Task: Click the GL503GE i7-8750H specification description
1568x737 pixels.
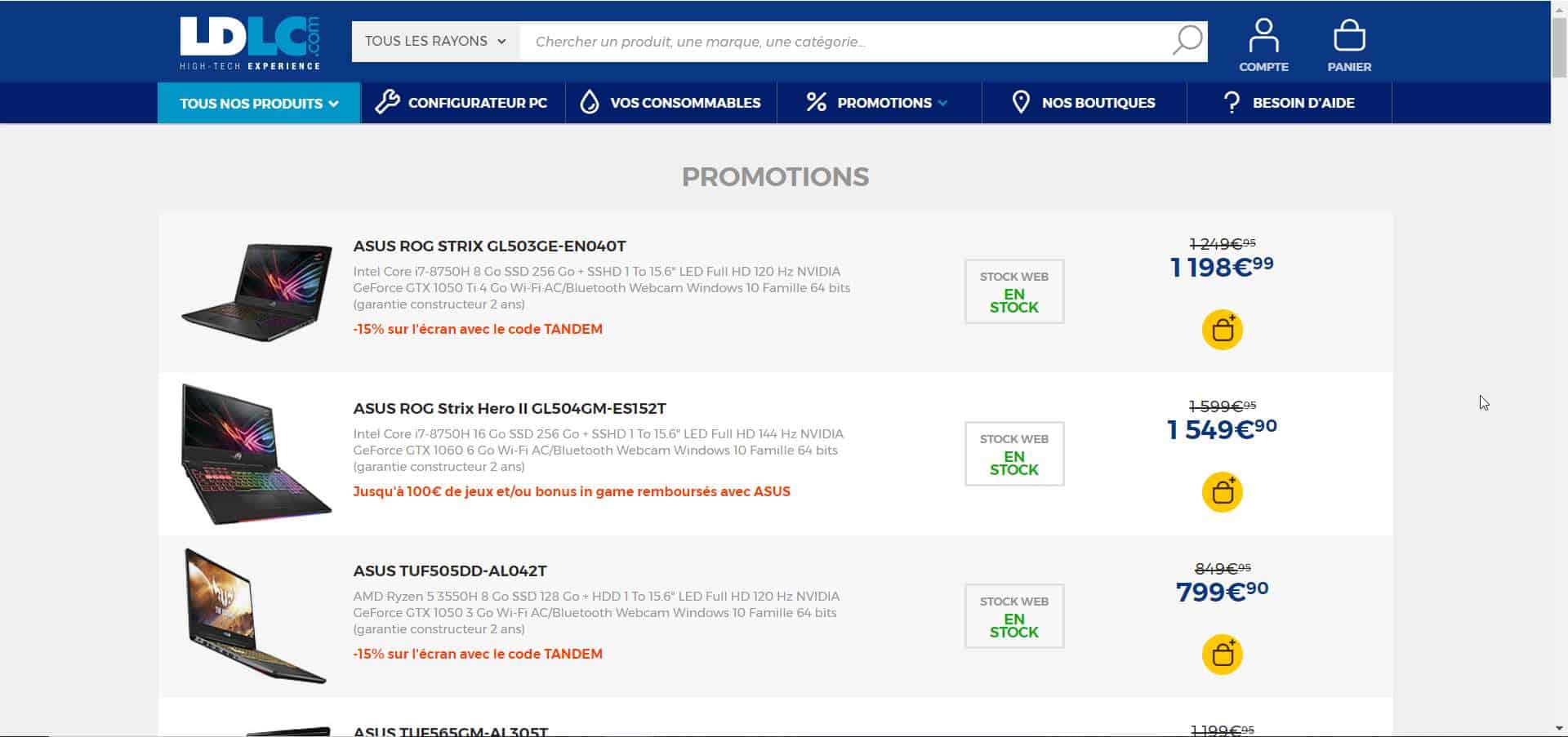Action: click(x=602, y=287)
